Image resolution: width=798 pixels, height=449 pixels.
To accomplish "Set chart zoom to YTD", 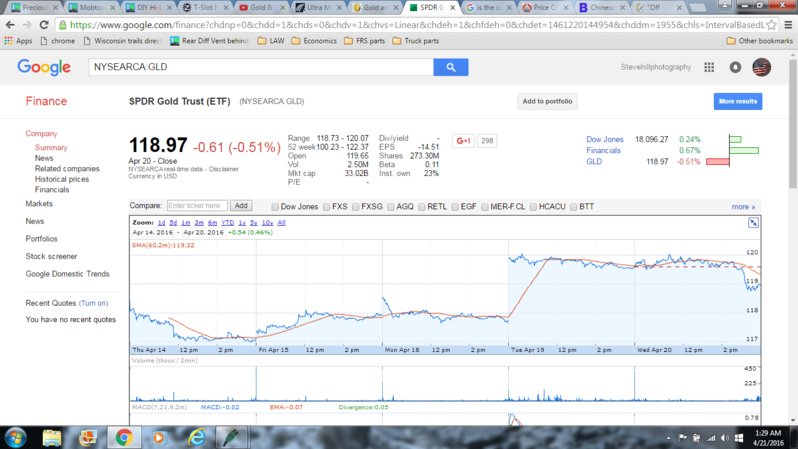I will pos(227,223).
